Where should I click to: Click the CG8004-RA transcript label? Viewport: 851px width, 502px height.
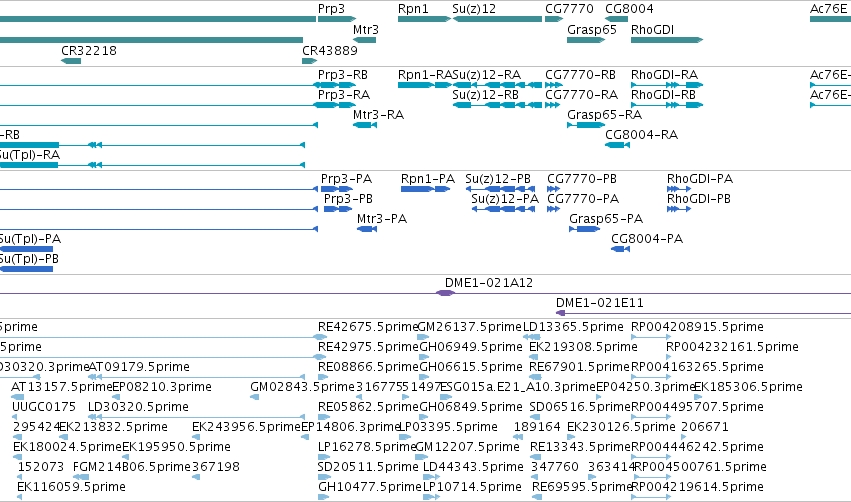pos(642,135)
